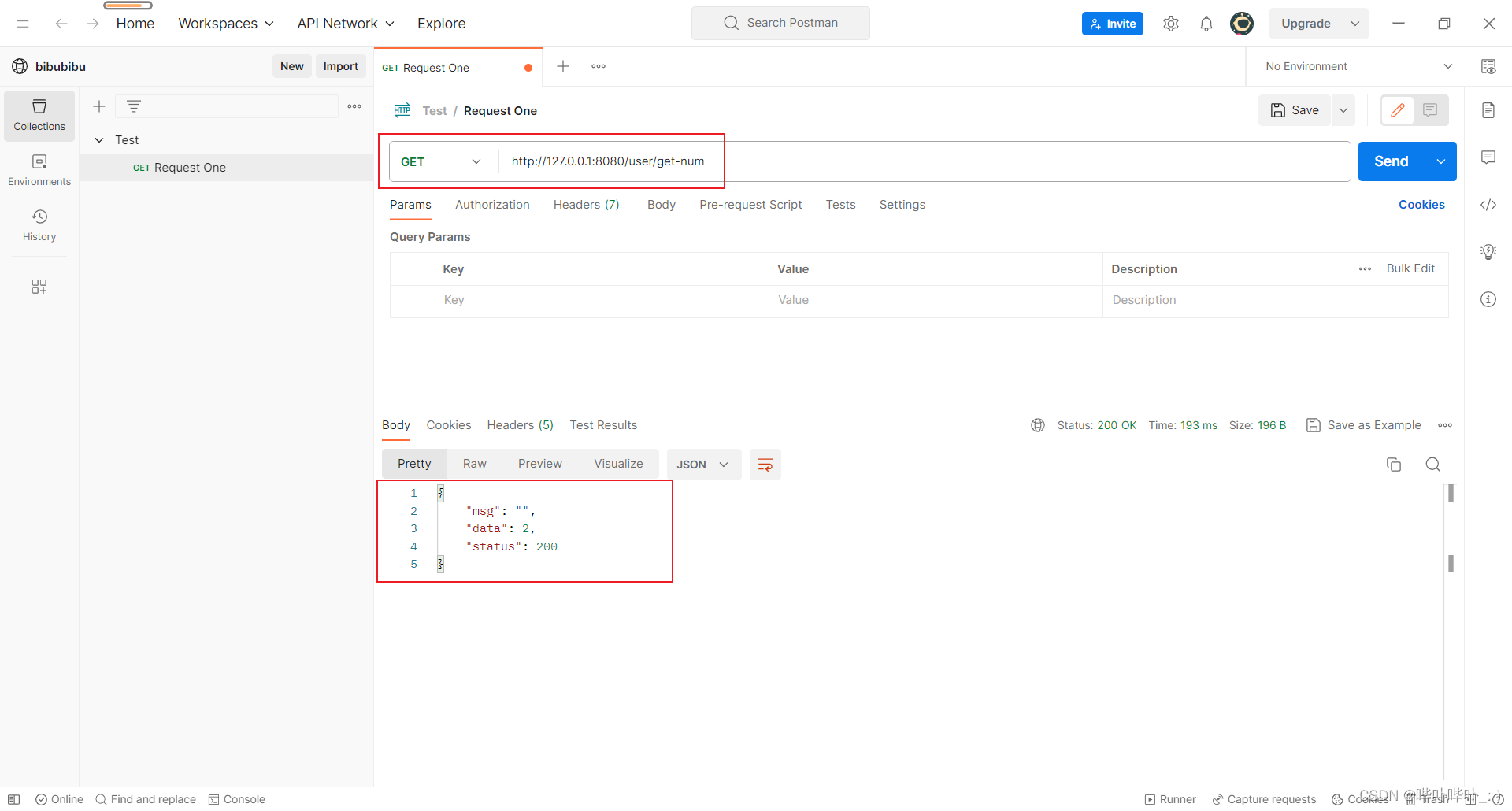This screenshot has height=811, width=1512.
Task: Expand the Upgrade dropdown arrow
Action: [1355, 24]
